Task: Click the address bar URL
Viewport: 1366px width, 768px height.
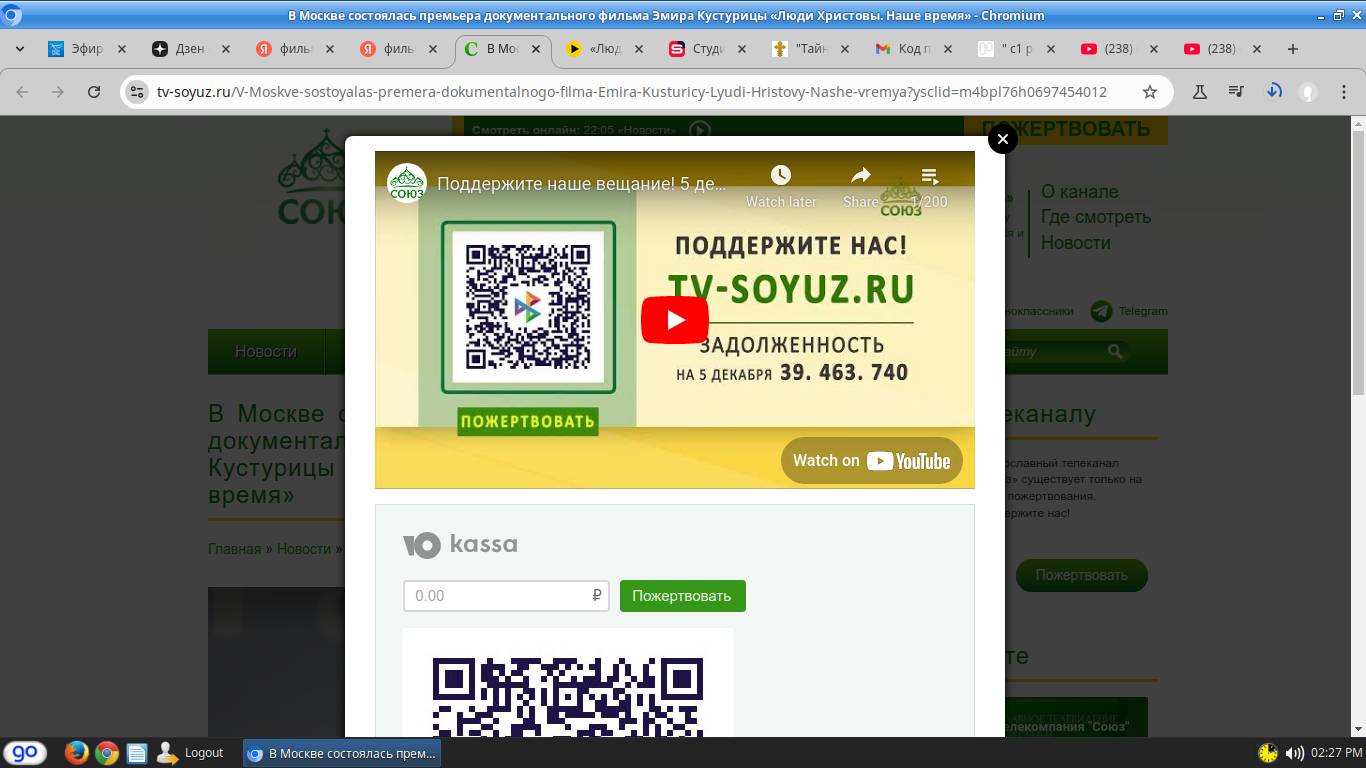Action: 631,92
